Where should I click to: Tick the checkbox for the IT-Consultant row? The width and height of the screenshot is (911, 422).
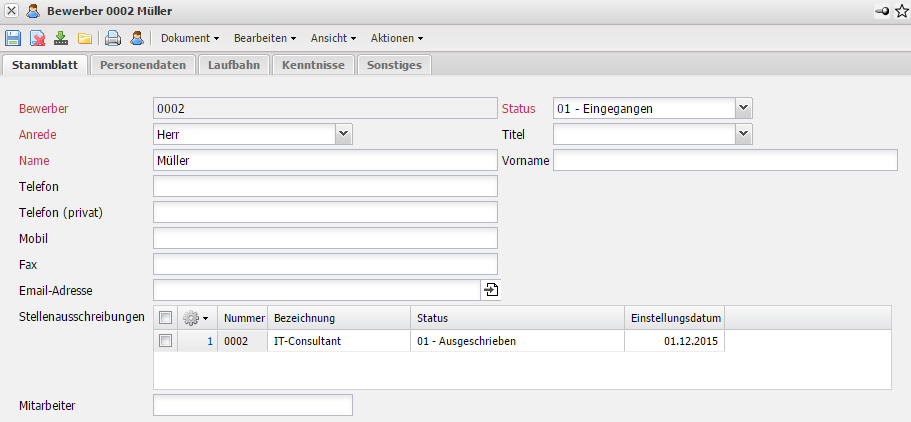tap(165, 341)
